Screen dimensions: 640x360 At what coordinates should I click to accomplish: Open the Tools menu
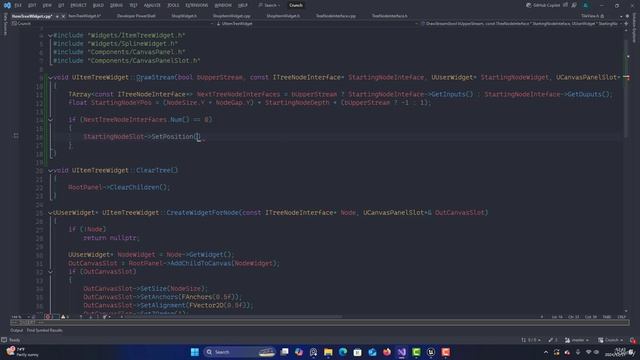173,5
